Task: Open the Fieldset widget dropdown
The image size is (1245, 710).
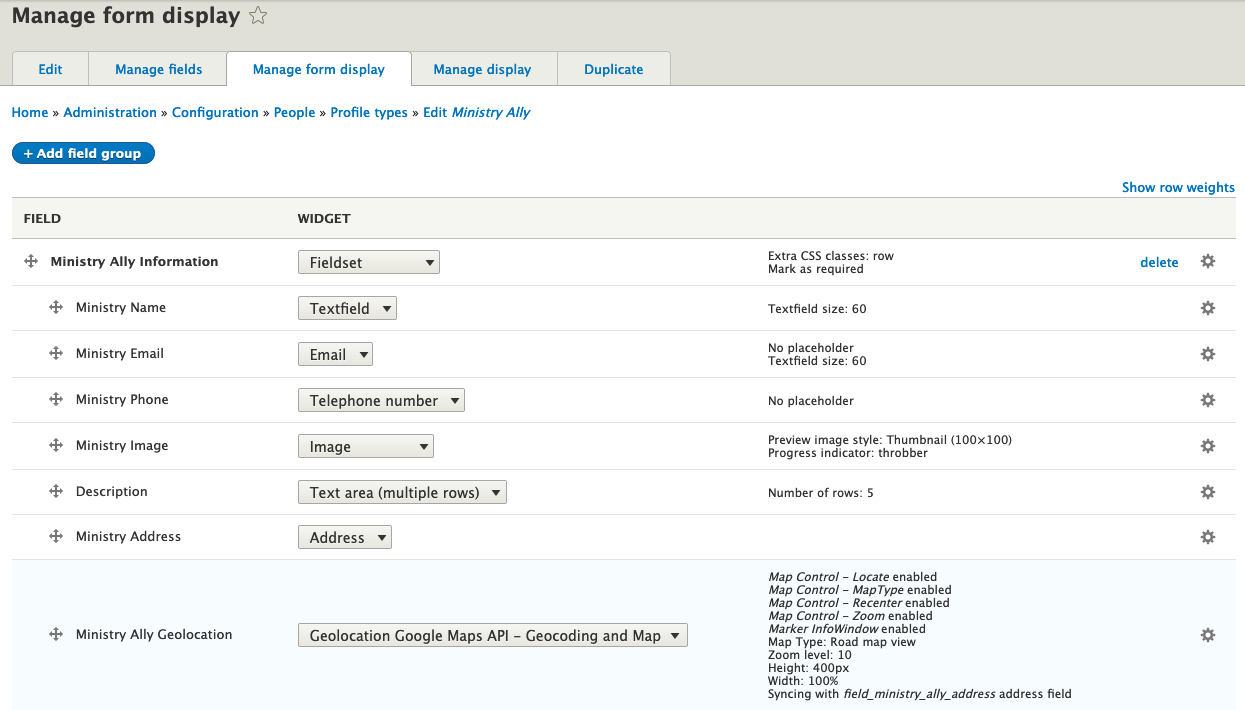Action: pyautogui.click(x=368, y=261)
